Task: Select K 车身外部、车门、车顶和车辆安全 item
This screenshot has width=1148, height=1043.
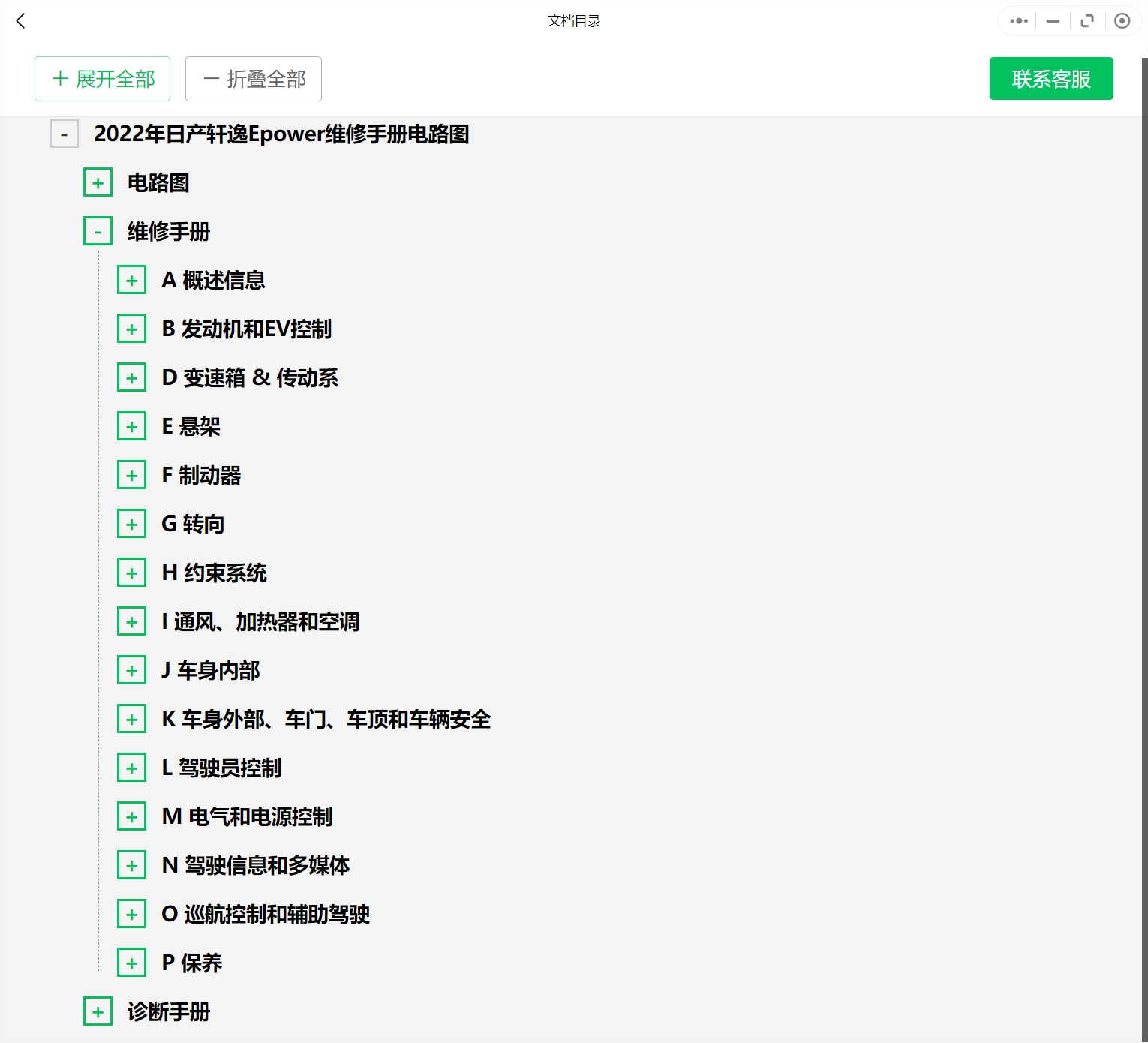Action: (326, 720)
